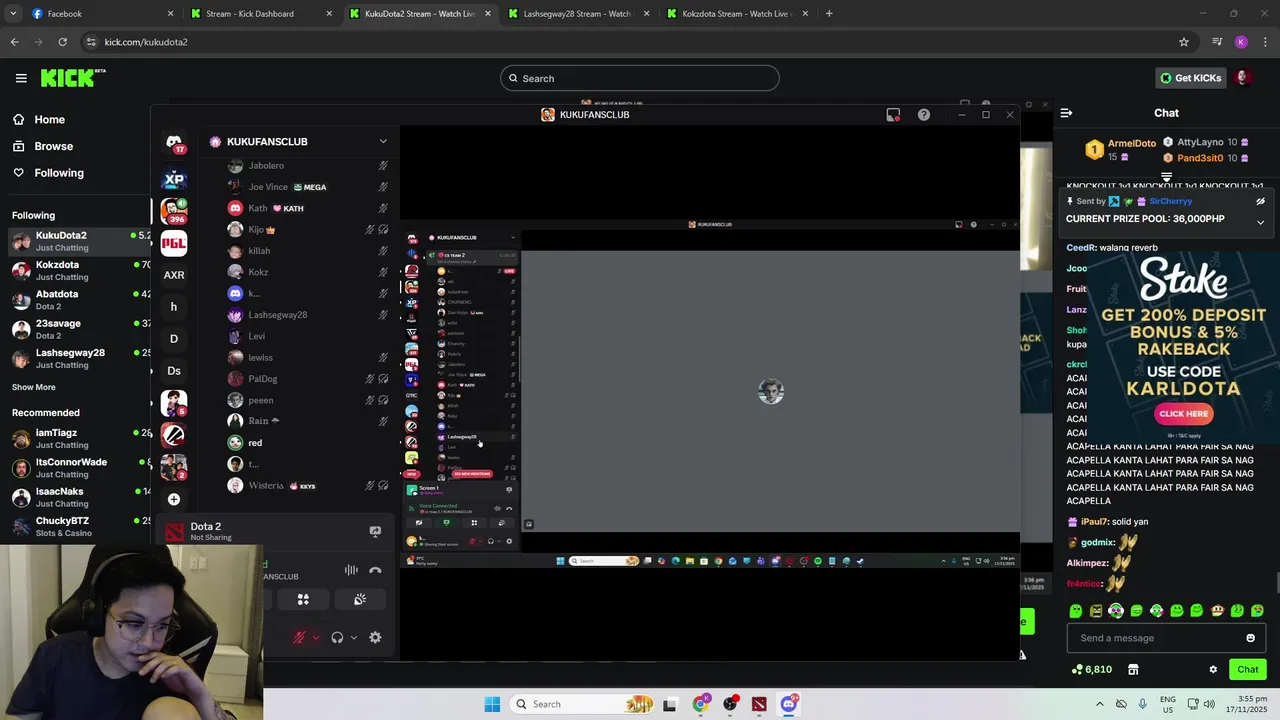Open Kick Following page
The image size is (1280, 720).
[48, 173]
